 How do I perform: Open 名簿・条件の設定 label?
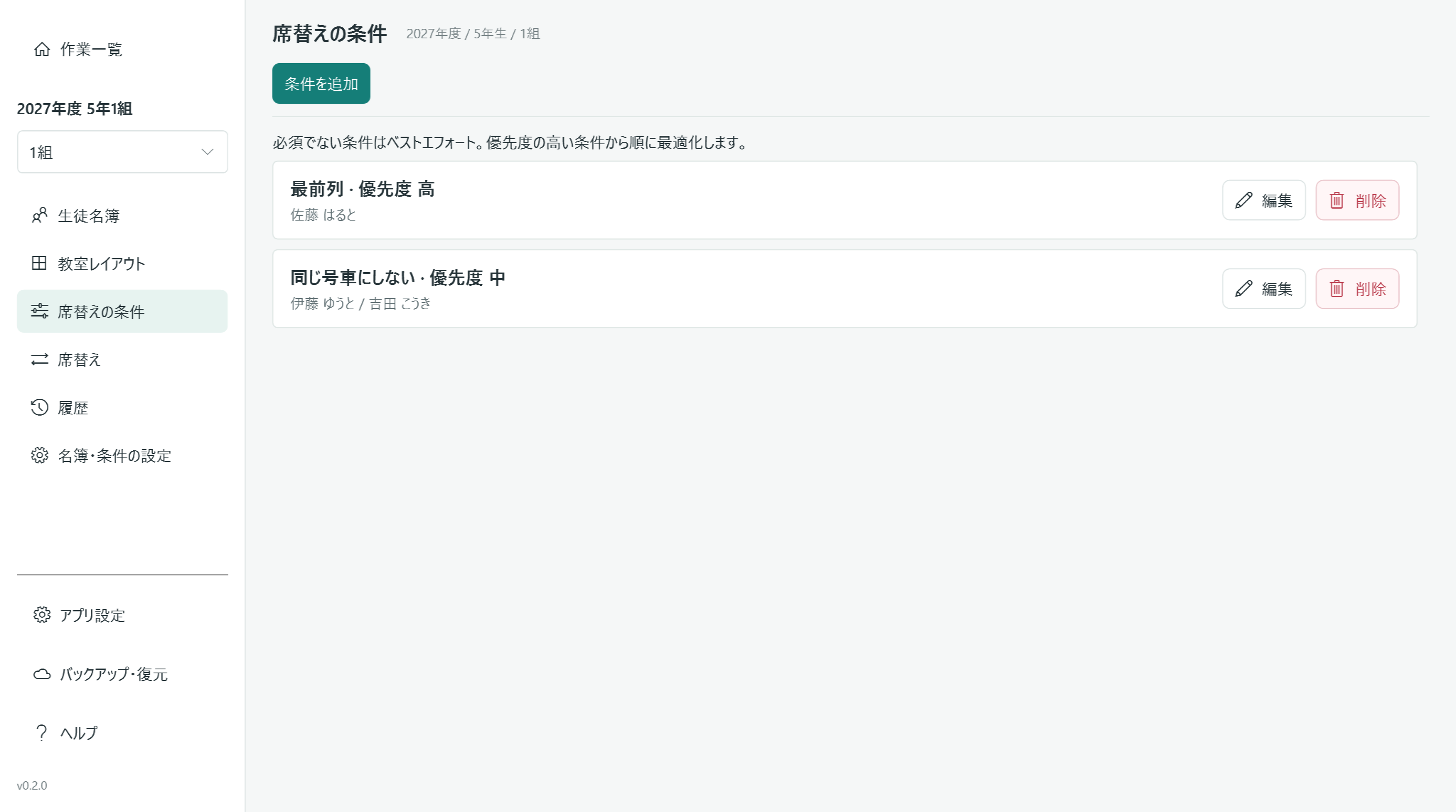coord(115,456)
